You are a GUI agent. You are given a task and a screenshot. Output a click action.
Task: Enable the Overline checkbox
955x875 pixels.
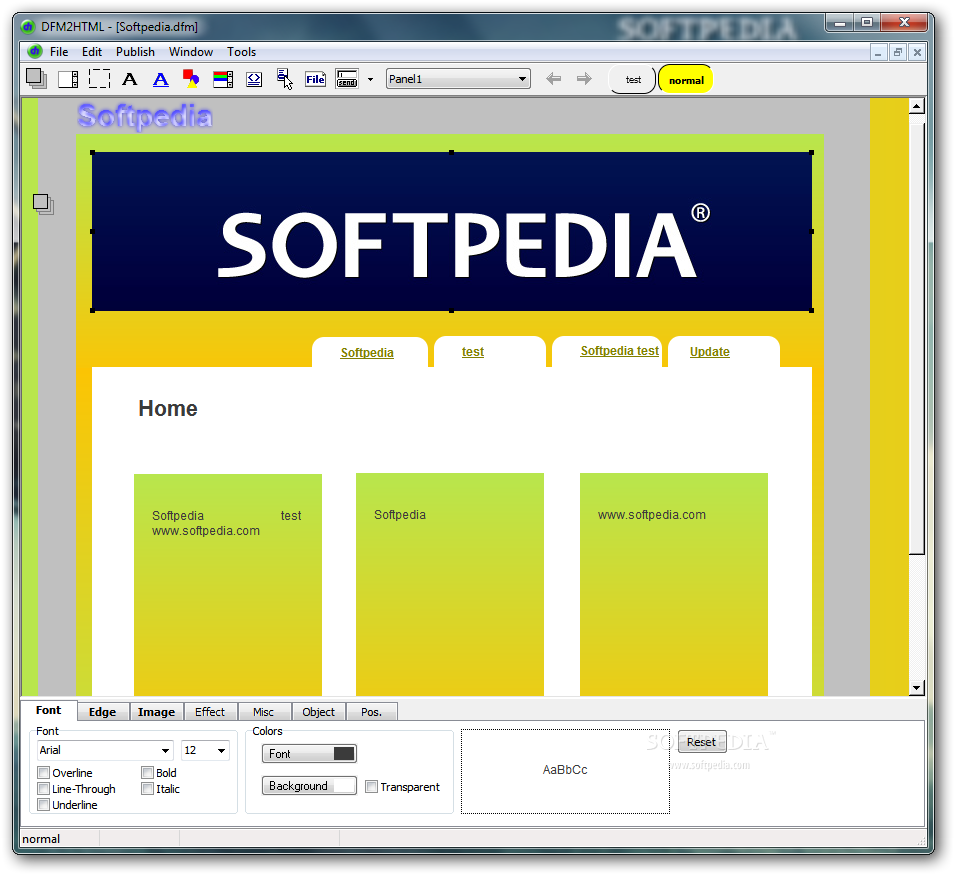[43, 773]
